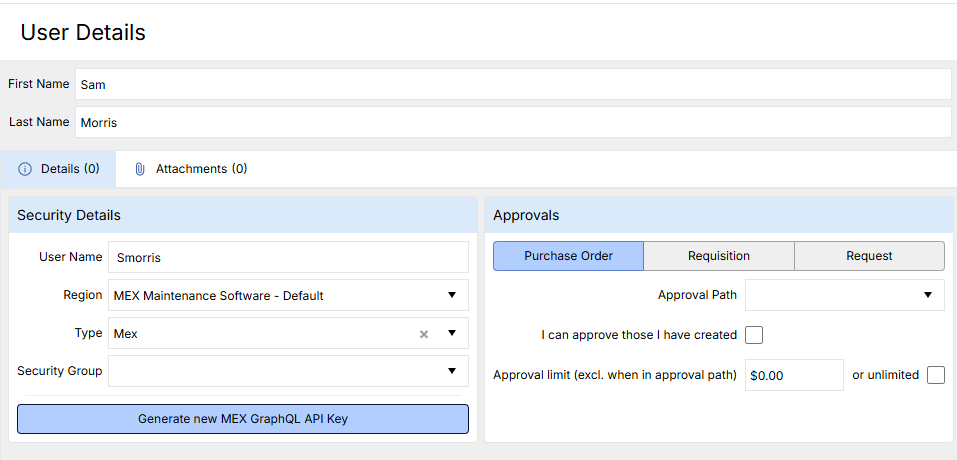Image resolution: width=957 pixels, height=460 pixels.
Task: Click the Approval limit $0.00 field
Action: click(x=794, y=375)
